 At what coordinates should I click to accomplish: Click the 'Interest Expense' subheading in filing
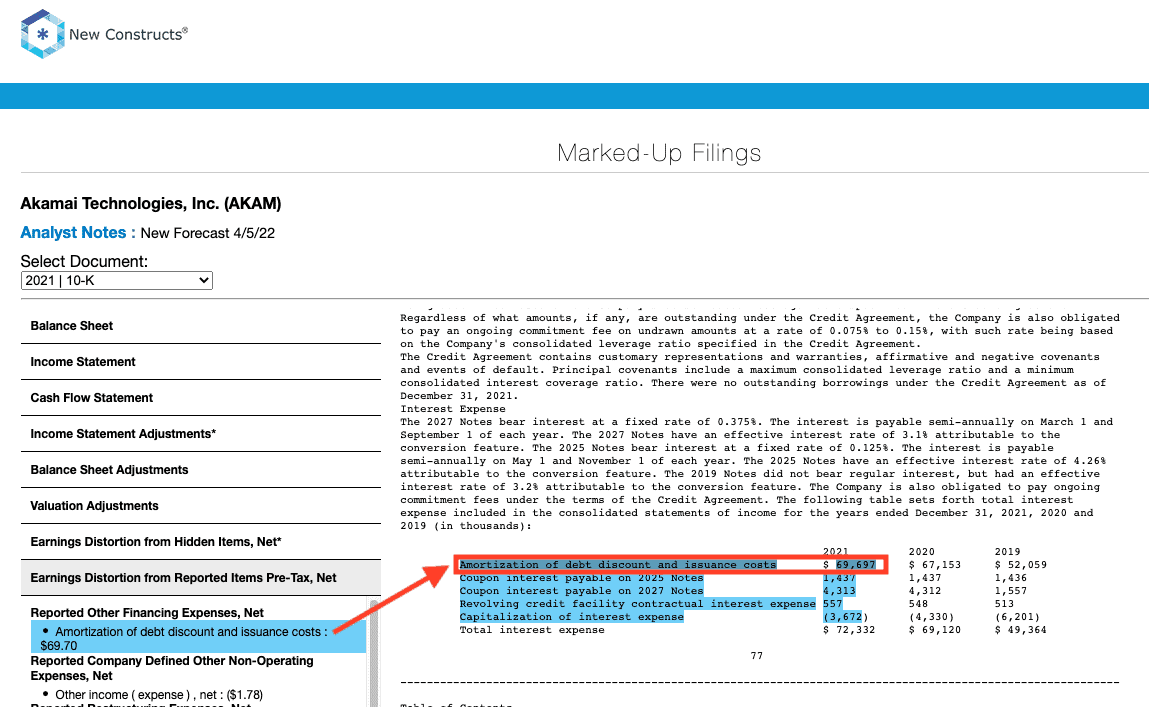pyautogui.click(x=453, y=409)
